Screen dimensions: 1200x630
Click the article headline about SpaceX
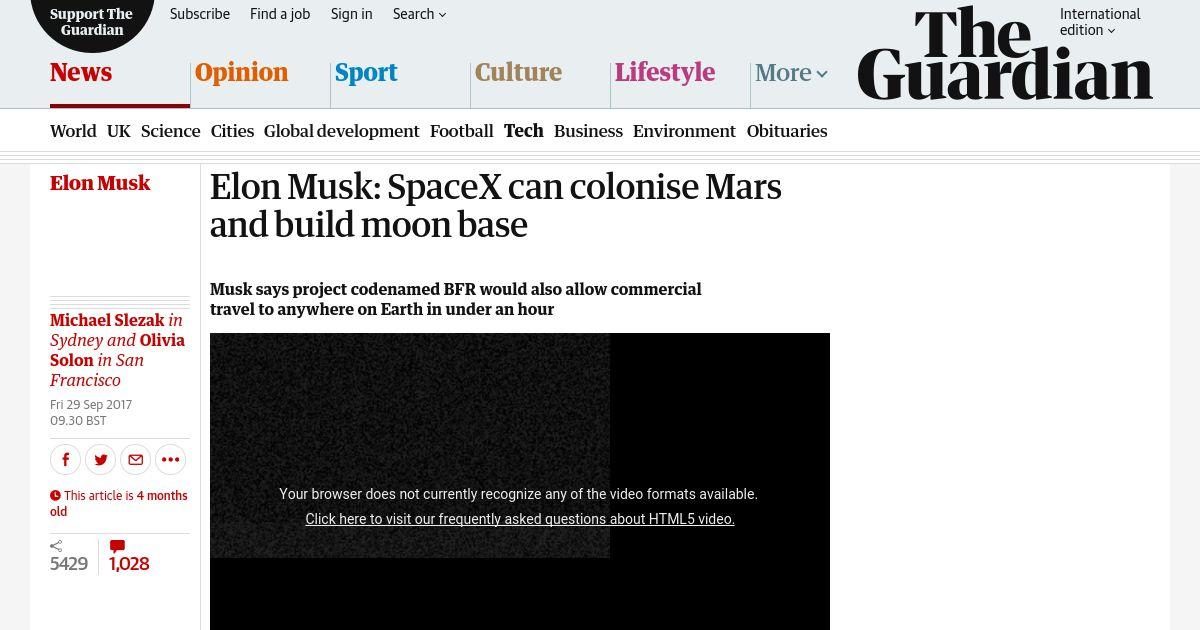[496, 206]
